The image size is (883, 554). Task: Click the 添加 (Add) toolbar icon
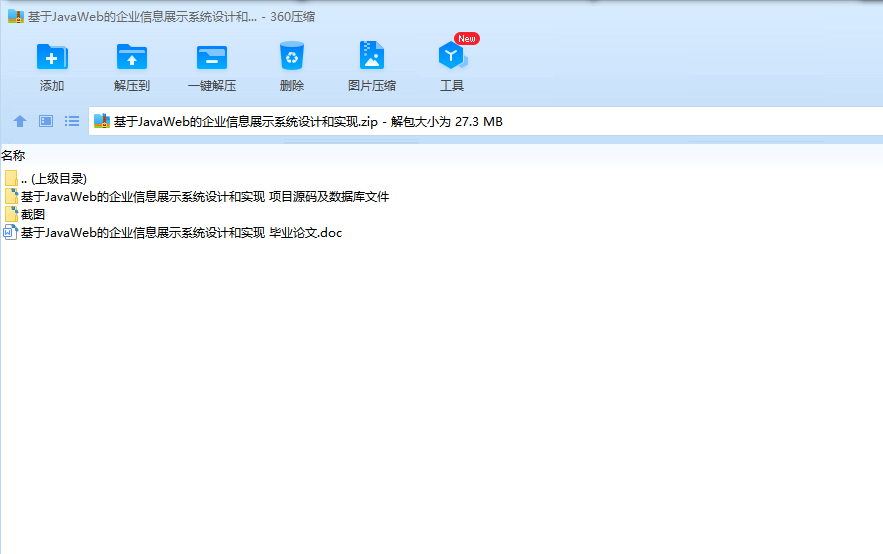52,56
